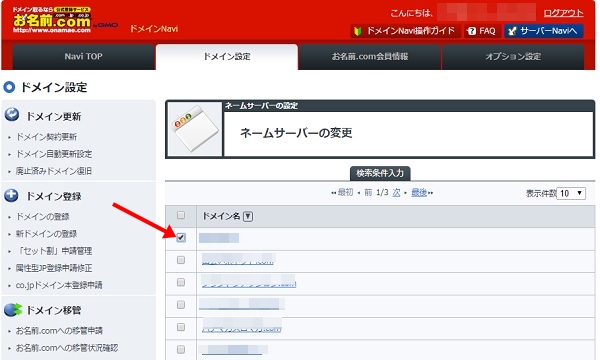The height and width of the screenshot is (360, 600).
Task: Open ドメイン契約更新 in sidebar
Action: coord(46,137)
